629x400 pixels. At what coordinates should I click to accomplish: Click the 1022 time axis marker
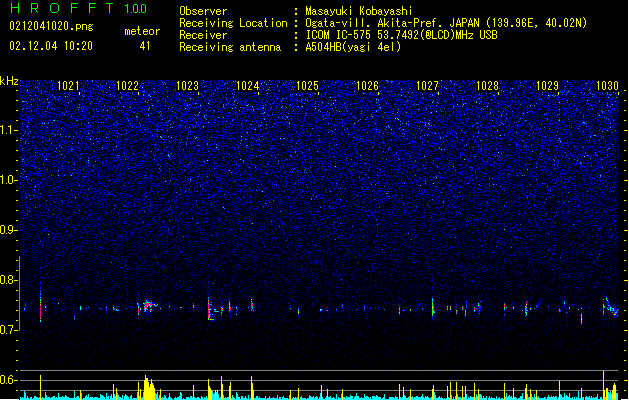point(127,86)
